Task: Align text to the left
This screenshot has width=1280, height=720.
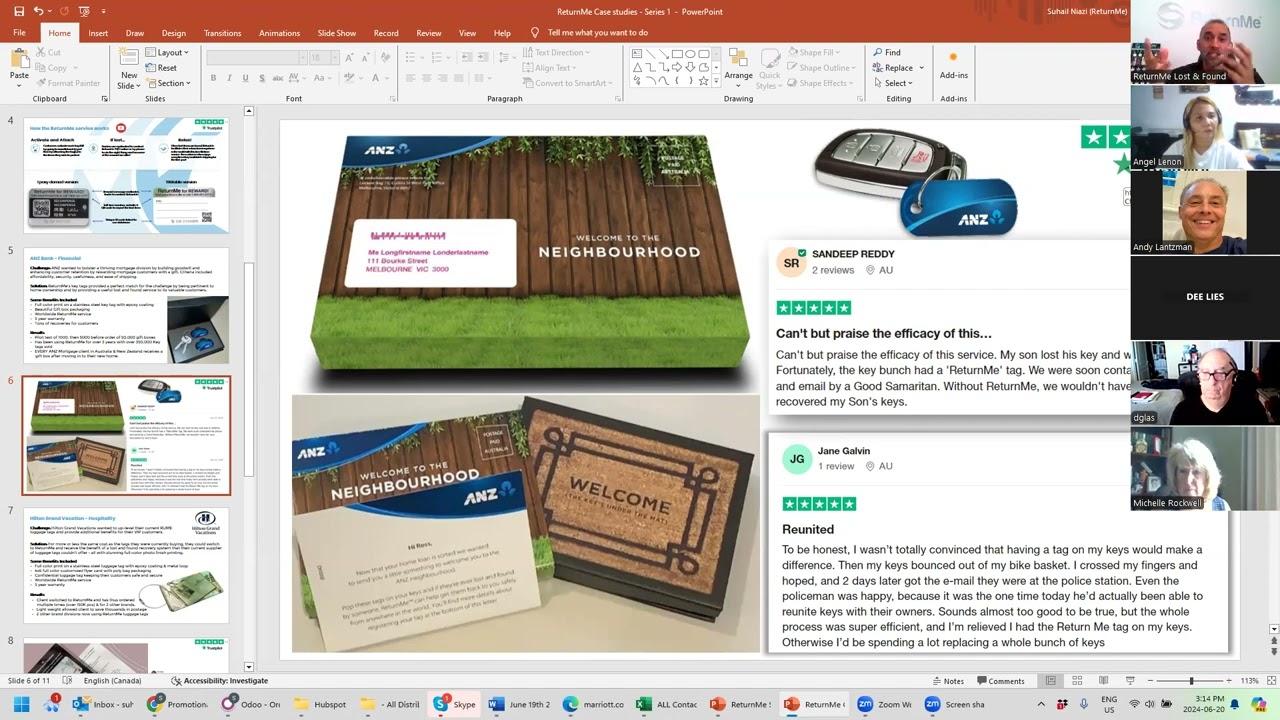Action: pos(411,78)
